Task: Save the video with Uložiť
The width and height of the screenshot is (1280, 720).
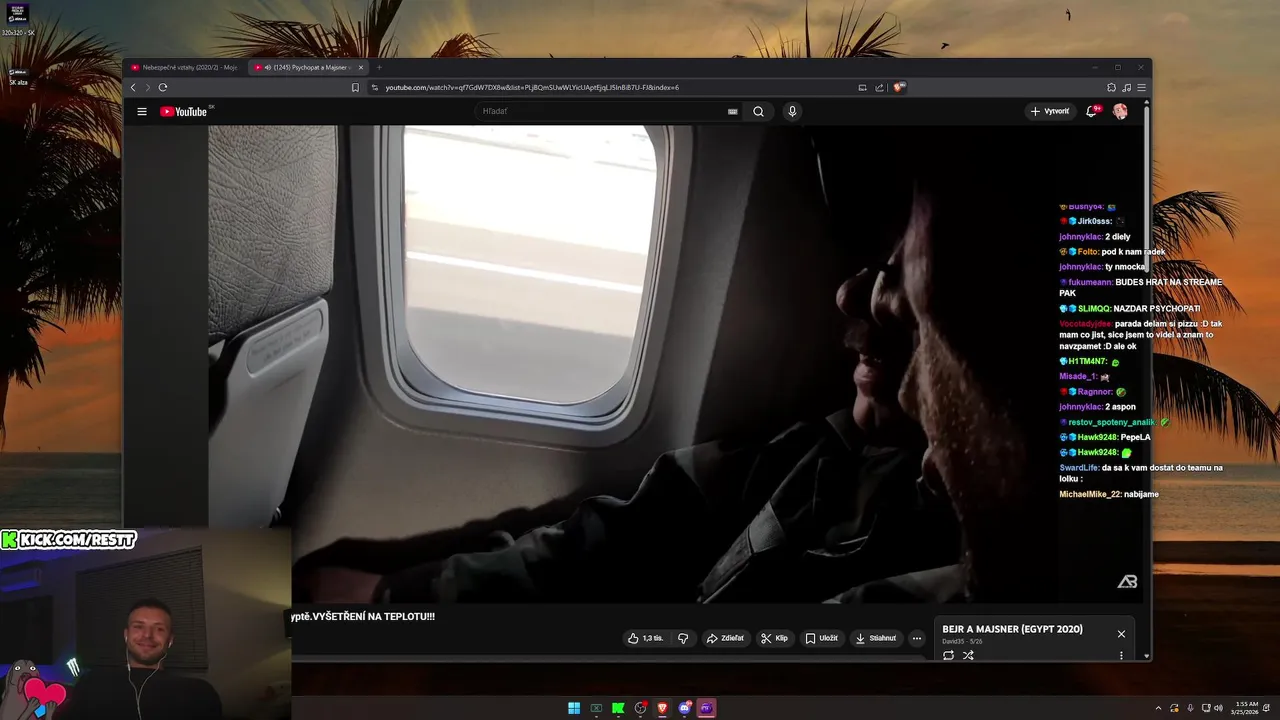Action: [822, 638]
